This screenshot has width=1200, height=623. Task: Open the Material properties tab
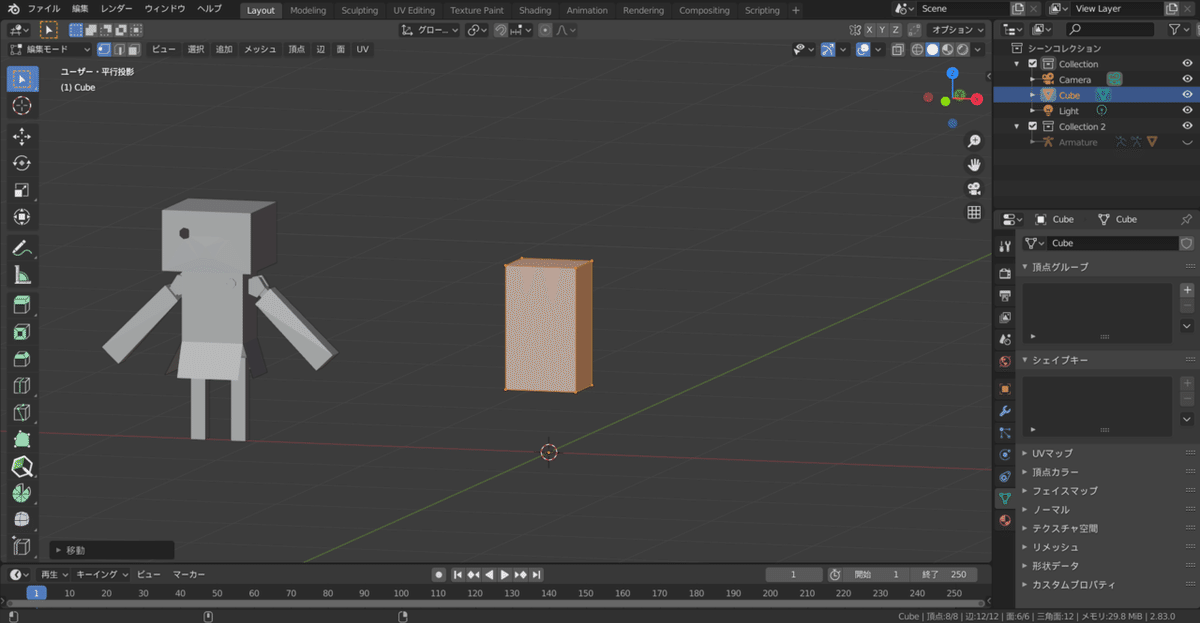[1005, 520]
